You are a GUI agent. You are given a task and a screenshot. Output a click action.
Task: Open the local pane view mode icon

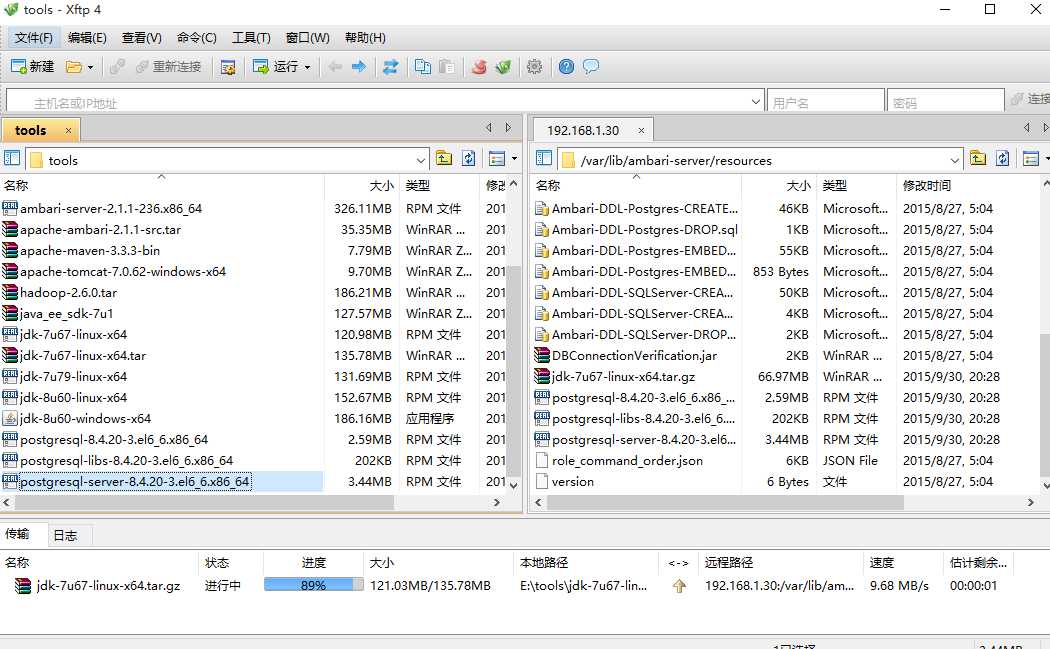tap(497, 159)
